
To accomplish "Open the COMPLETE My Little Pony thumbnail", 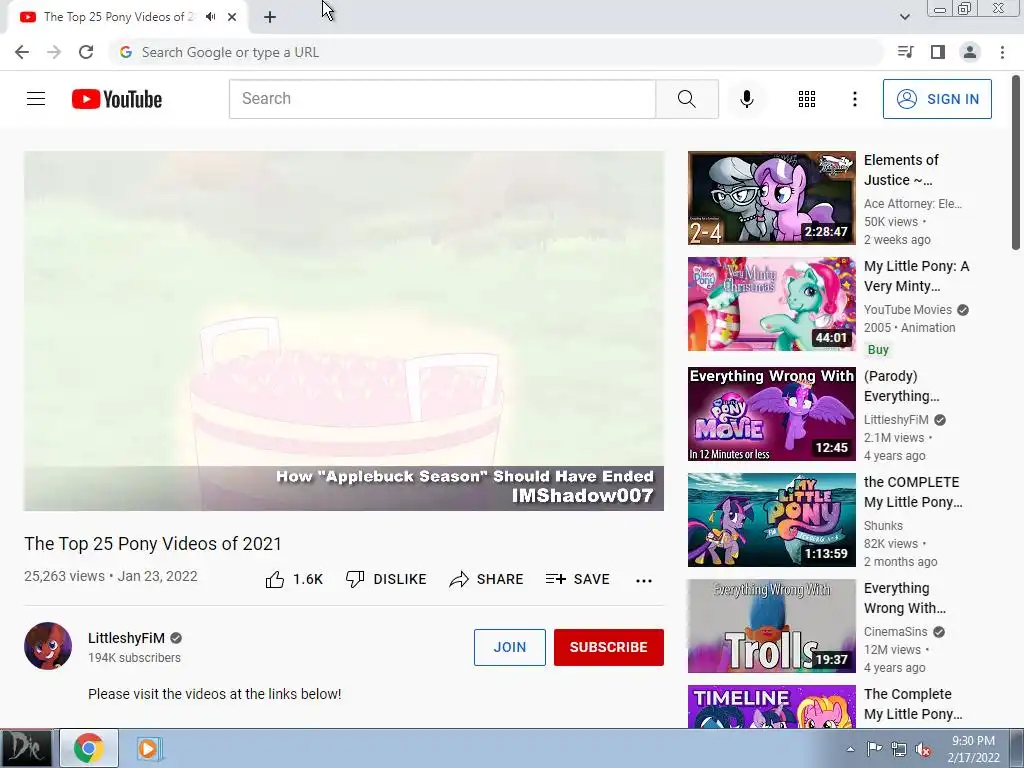I will pos(771,520).
